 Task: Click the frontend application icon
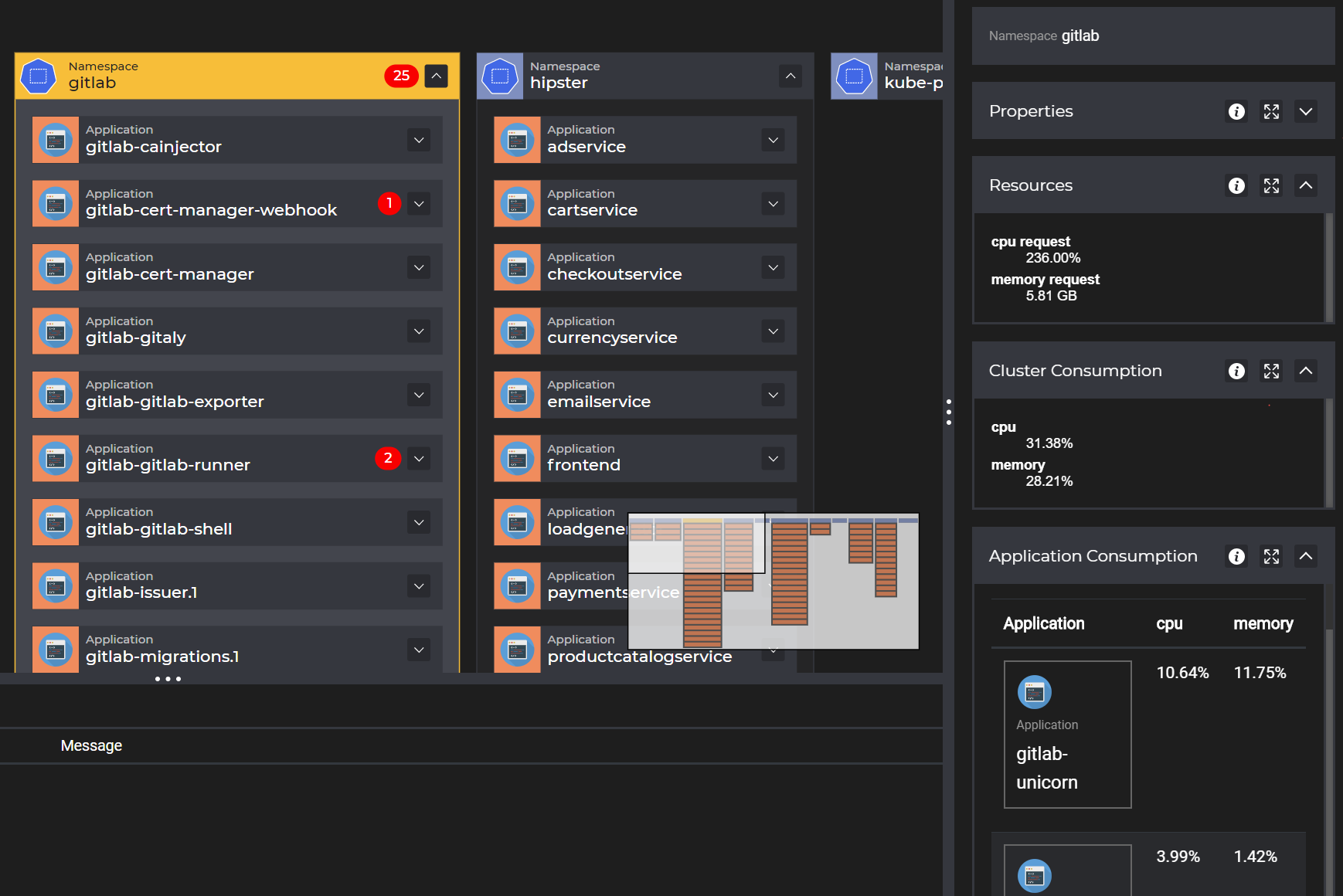point(517,459)
